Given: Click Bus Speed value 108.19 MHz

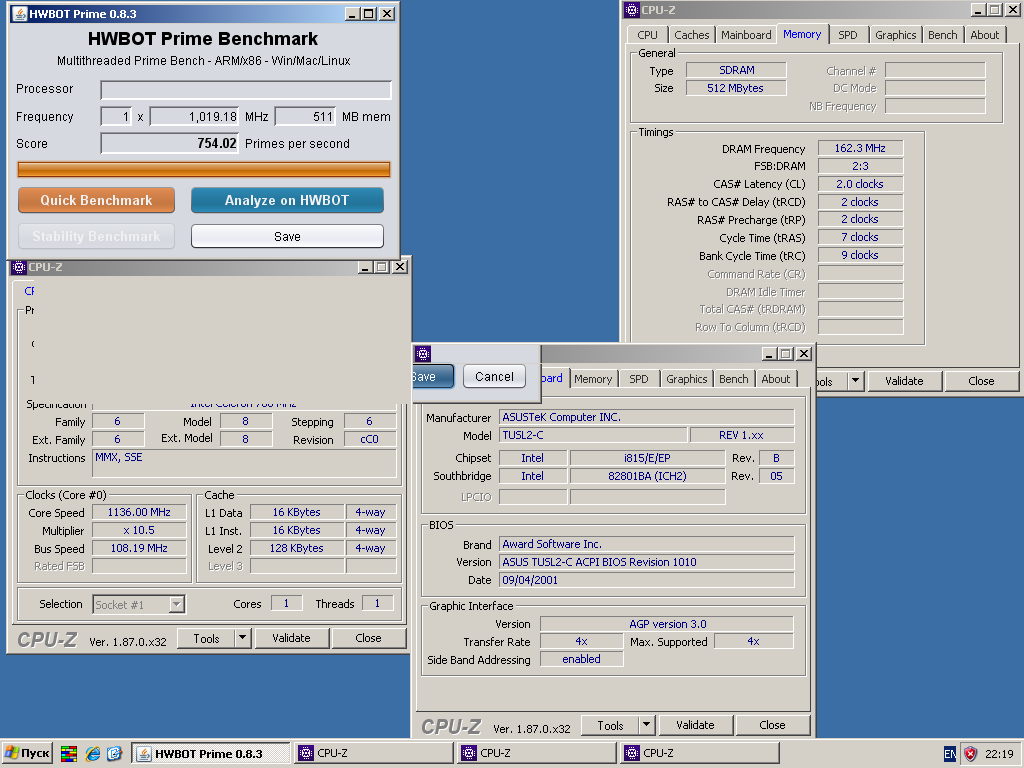Looking at the screenshot, I should pos(139,549).
